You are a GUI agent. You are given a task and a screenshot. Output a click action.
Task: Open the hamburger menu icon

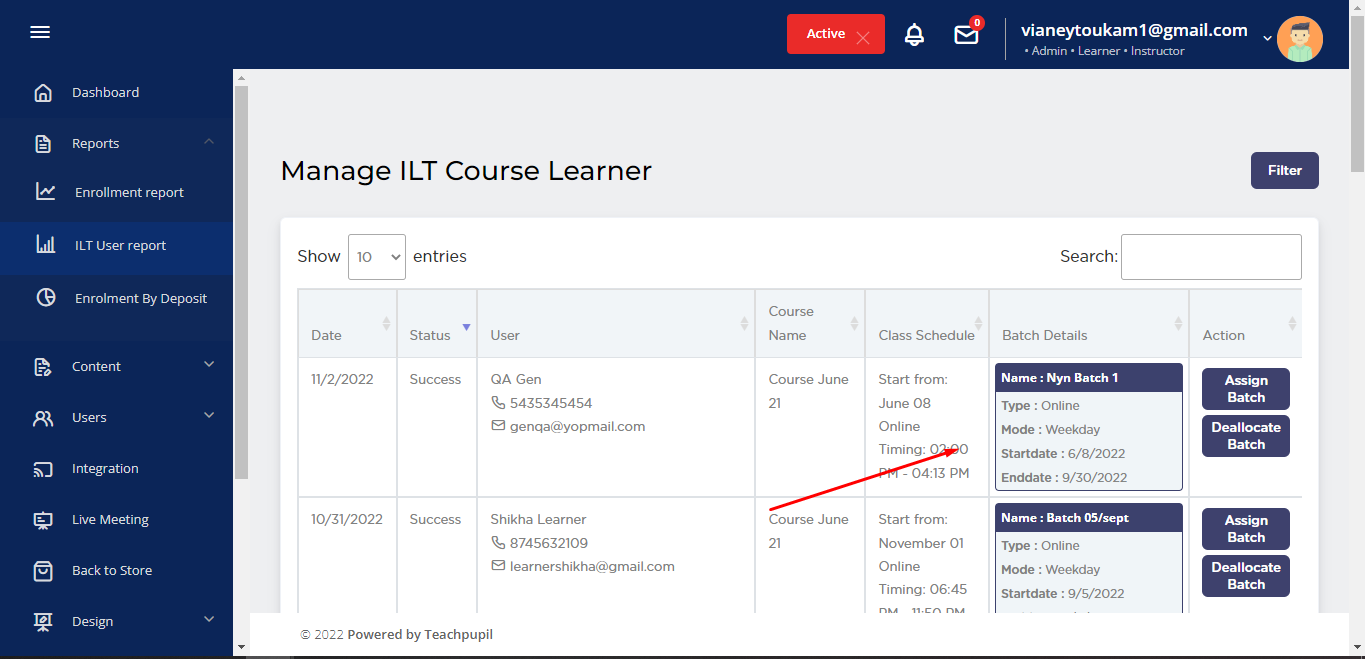[40, 33]
